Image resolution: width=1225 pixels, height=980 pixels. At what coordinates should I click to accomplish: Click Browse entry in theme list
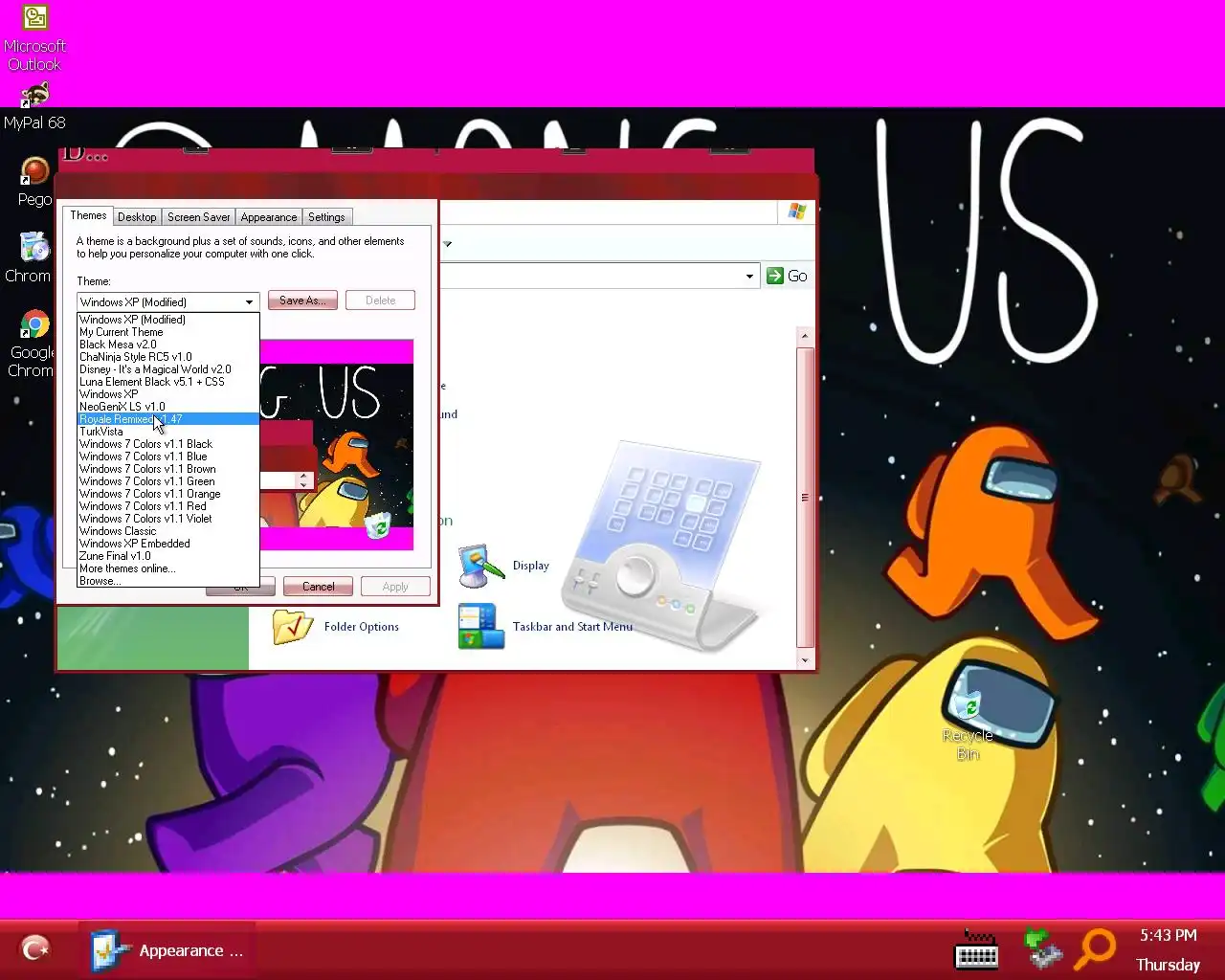pyautogui.click(x=167, y=581)
